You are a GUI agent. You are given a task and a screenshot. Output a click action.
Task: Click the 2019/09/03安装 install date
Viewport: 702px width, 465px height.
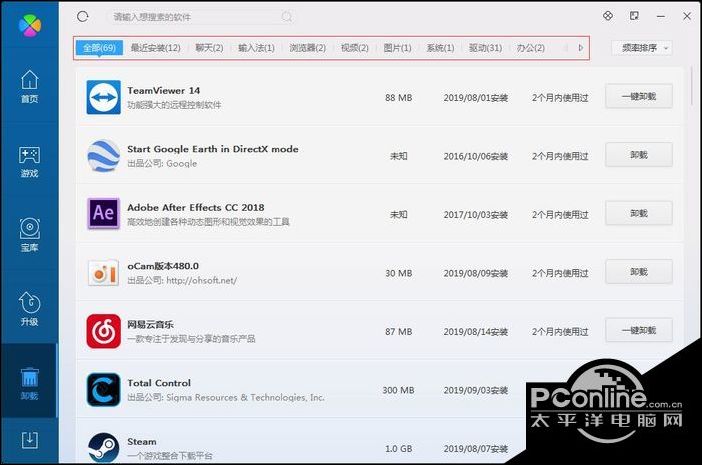click(475, 390)
